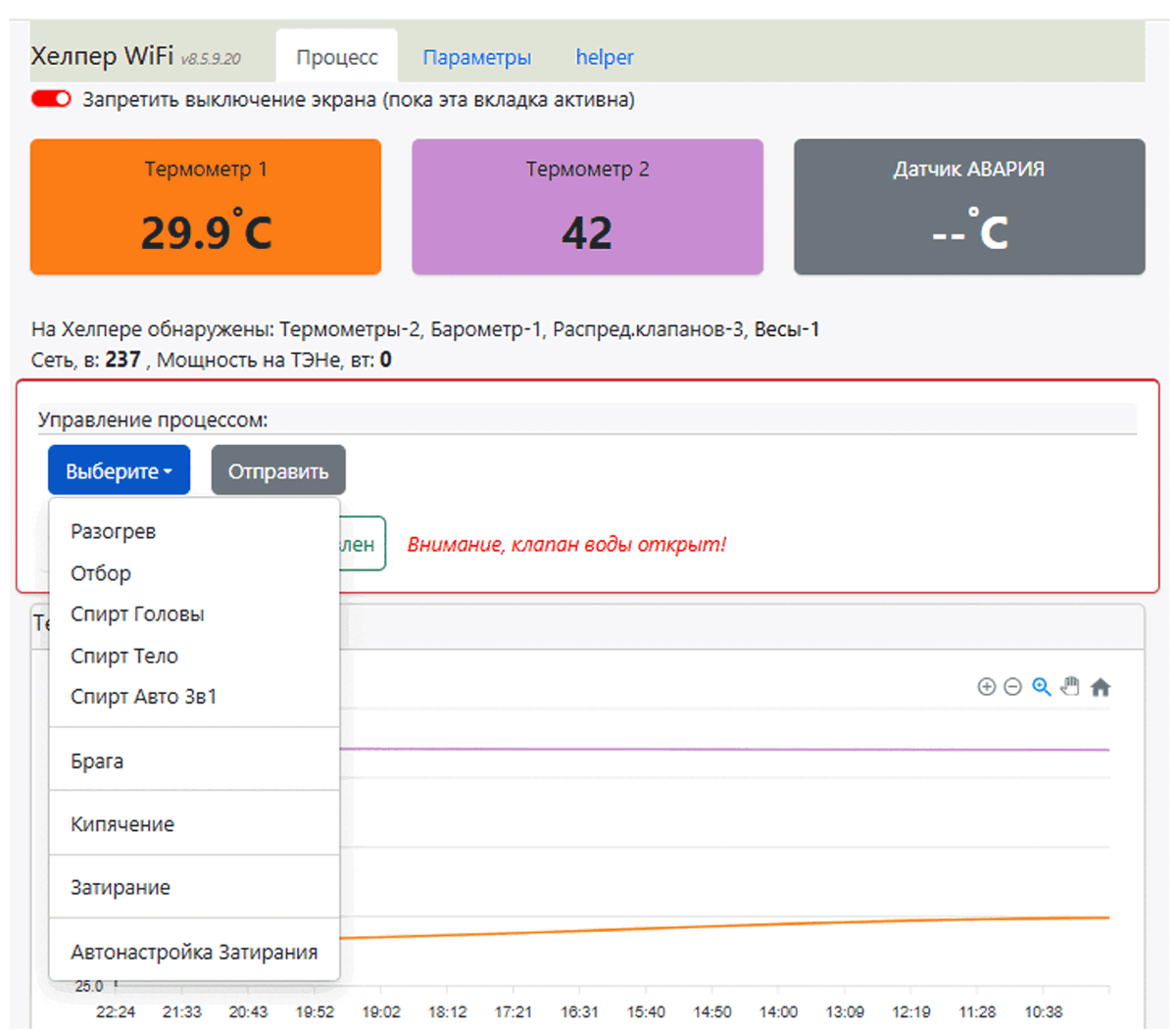The image size is (1176, 1030).
Task: Activate the magnifier selection zoom tool
Action: [x=1042, y=687]
